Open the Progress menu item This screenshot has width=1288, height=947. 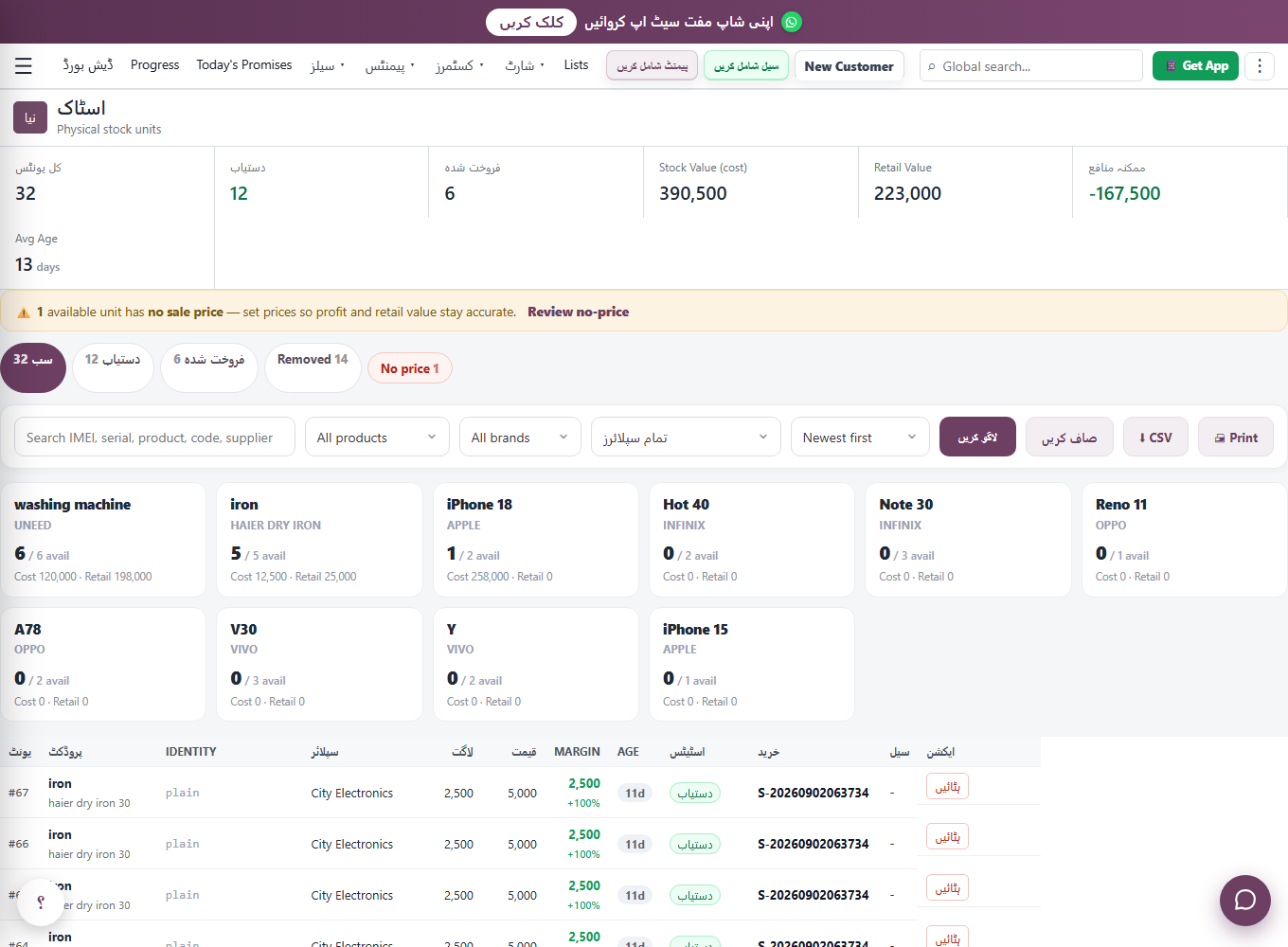pos(155,64)
